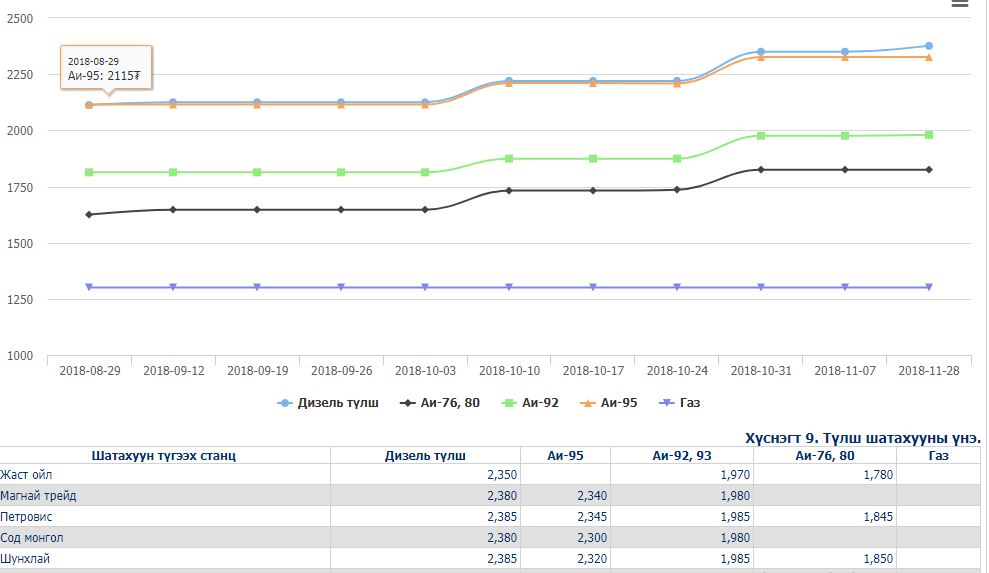Toggle Дизель түлш series in legend

(329, 403)
